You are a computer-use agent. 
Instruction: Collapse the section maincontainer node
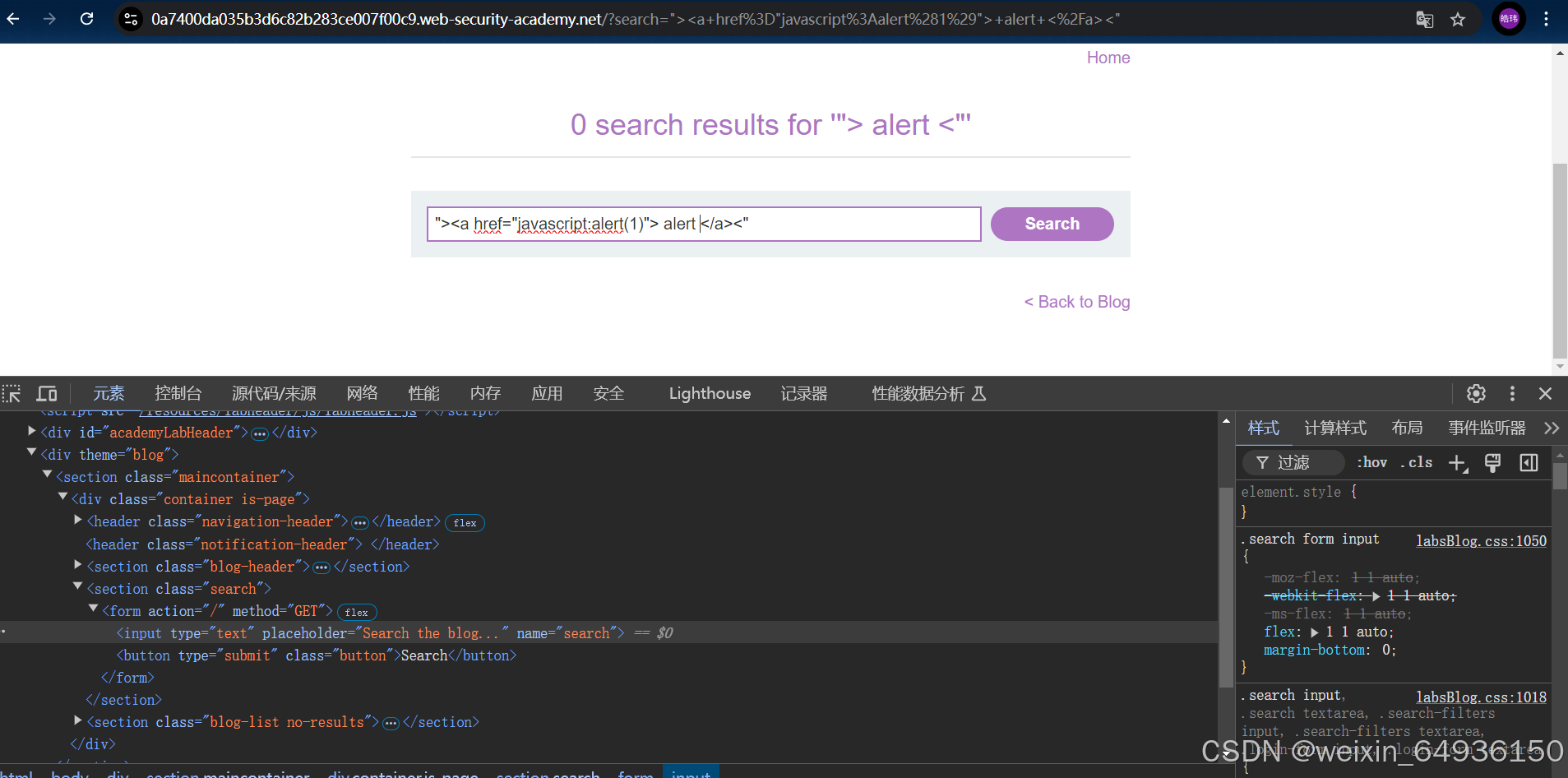(48, 475)
